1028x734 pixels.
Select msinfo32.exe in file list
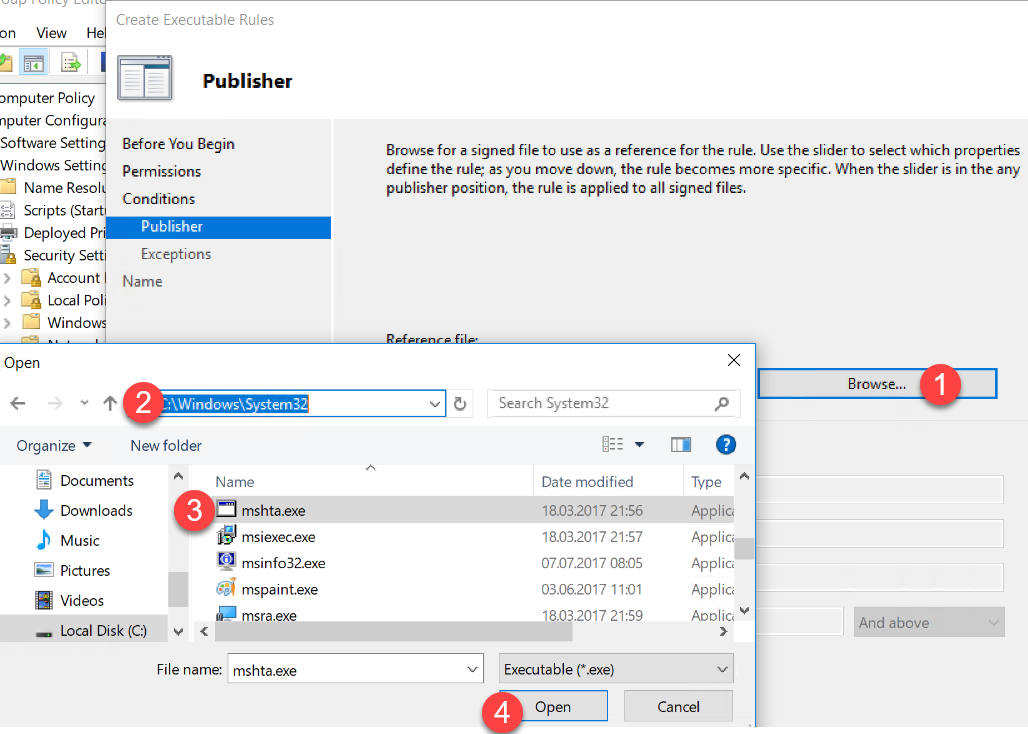click(283, 563)
